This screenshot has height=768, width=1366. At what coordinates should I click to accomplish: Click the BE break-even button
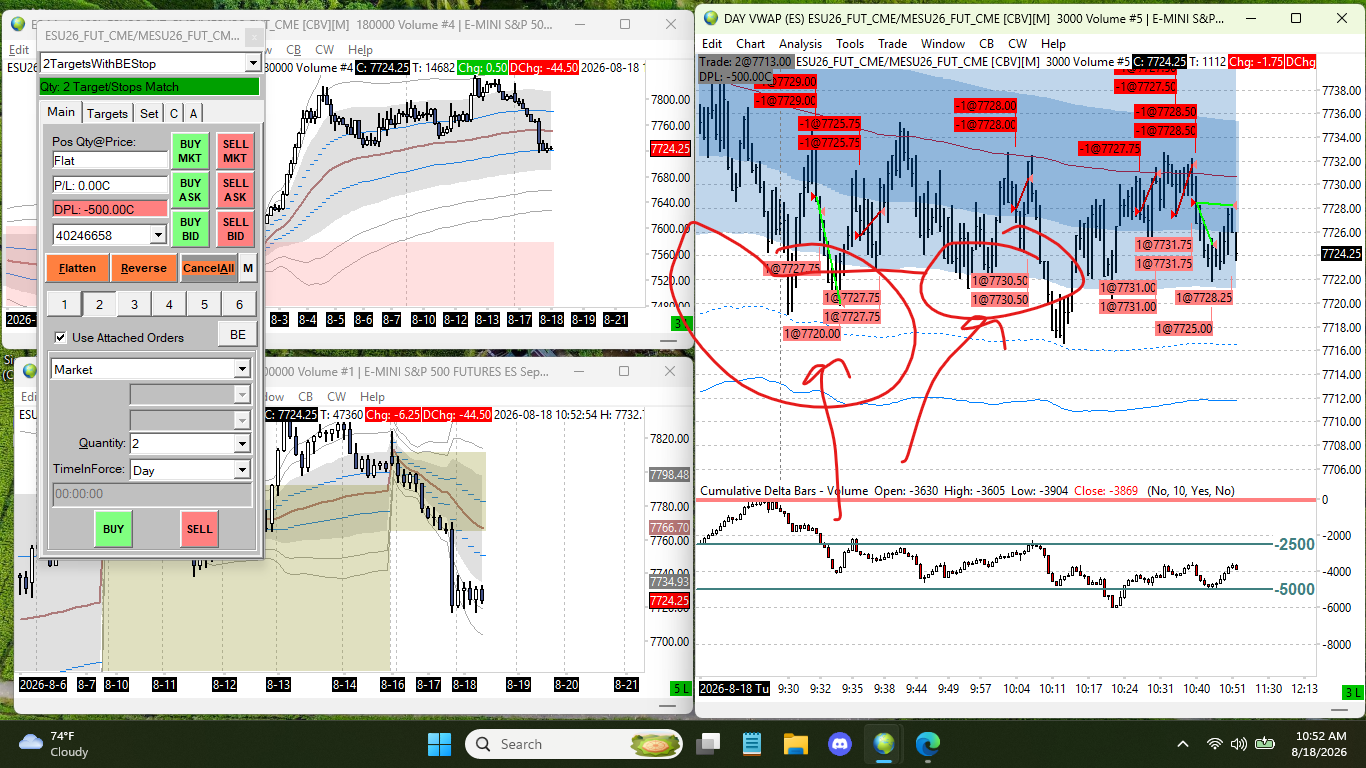point(237,335)
